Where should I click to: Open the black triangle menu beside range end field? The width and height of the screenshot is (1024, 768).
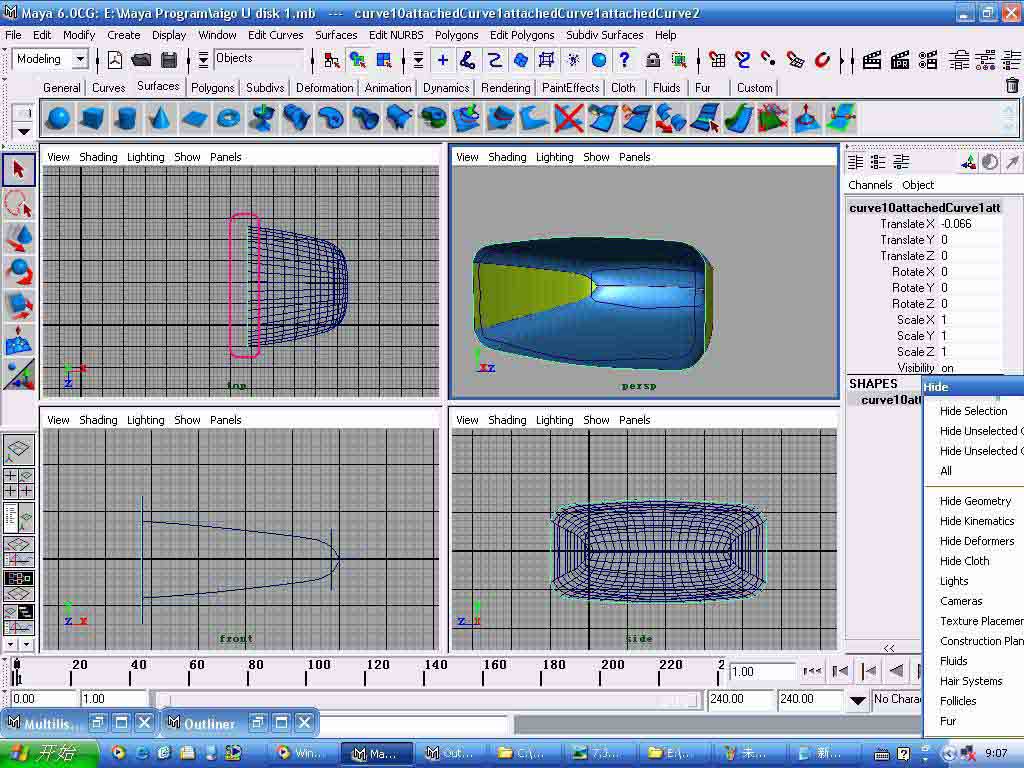pyautogui.click(x=857, y=701)
